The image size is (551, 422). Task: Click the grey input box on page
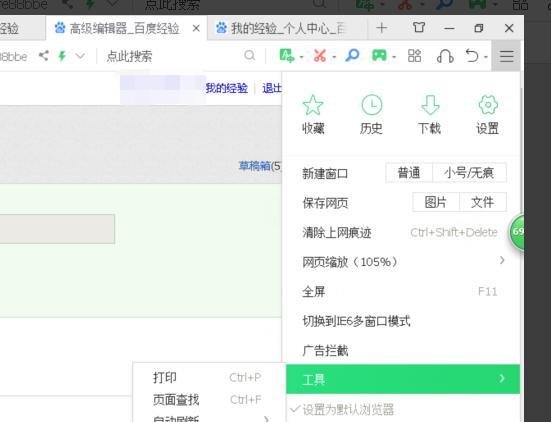(x=57, y=229)
